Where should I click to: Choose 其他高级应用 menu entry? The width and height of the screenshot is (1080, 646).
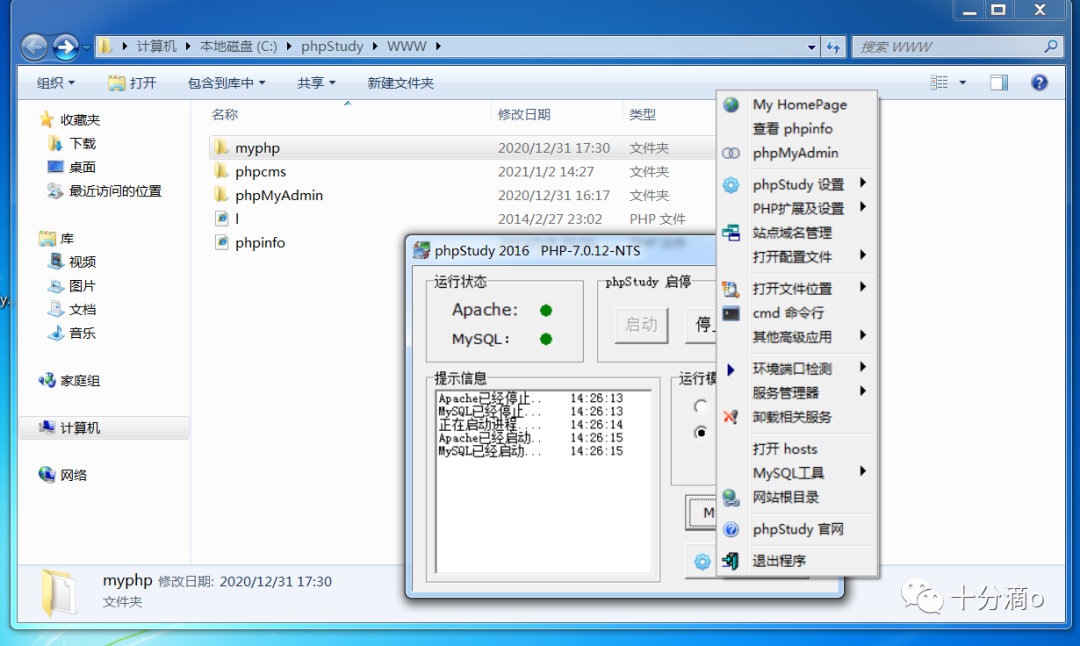tap(792, 337)
